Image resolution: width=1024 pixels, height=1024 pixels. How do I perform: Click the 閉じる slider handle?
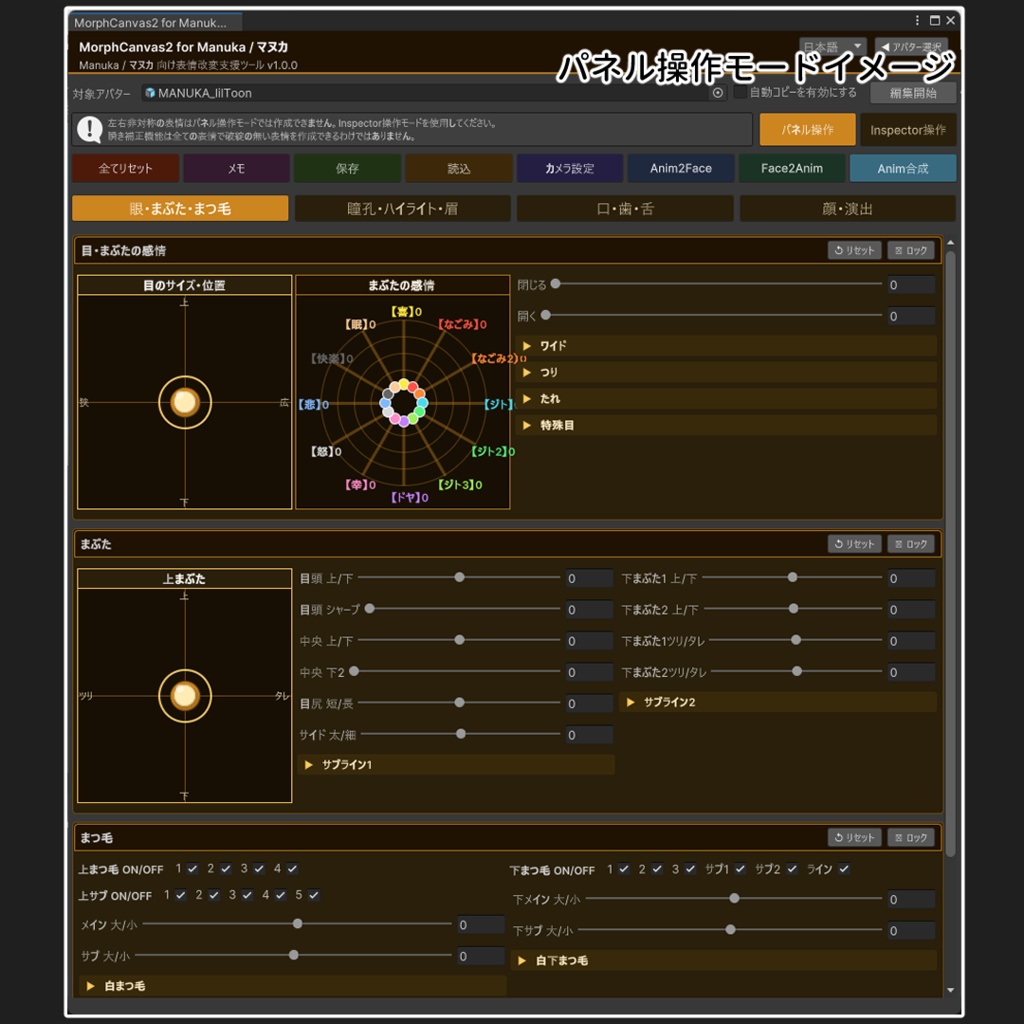point(555,283)
